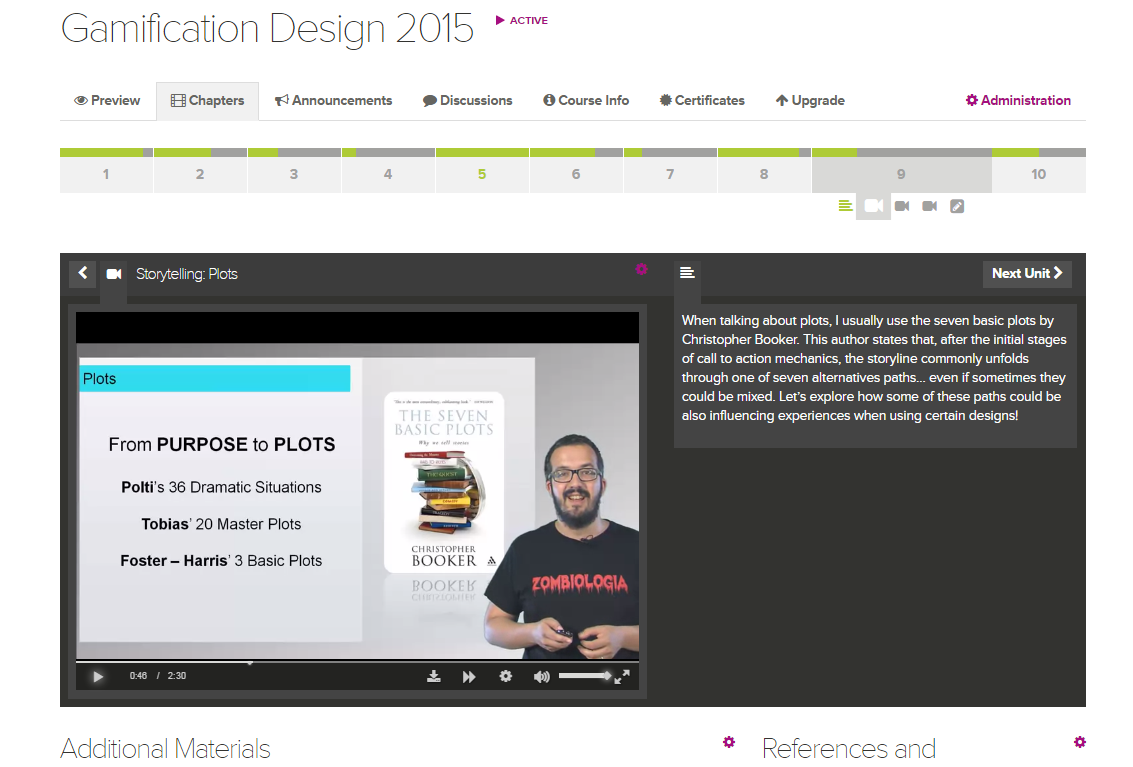
Task: Download the video
Action: click(x=434, y=677)
